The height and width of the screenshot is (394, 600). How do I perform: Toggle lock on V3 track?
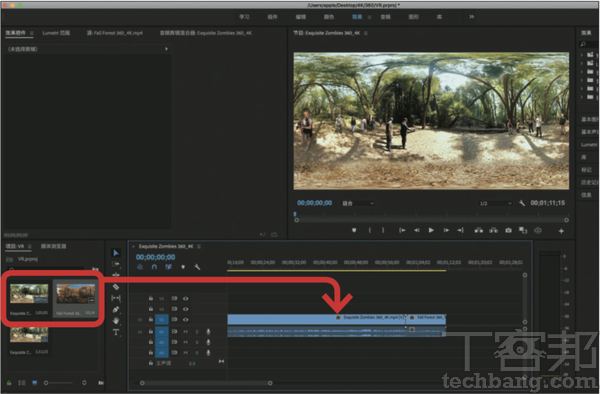pyautogui.click(x=151, y=298)
